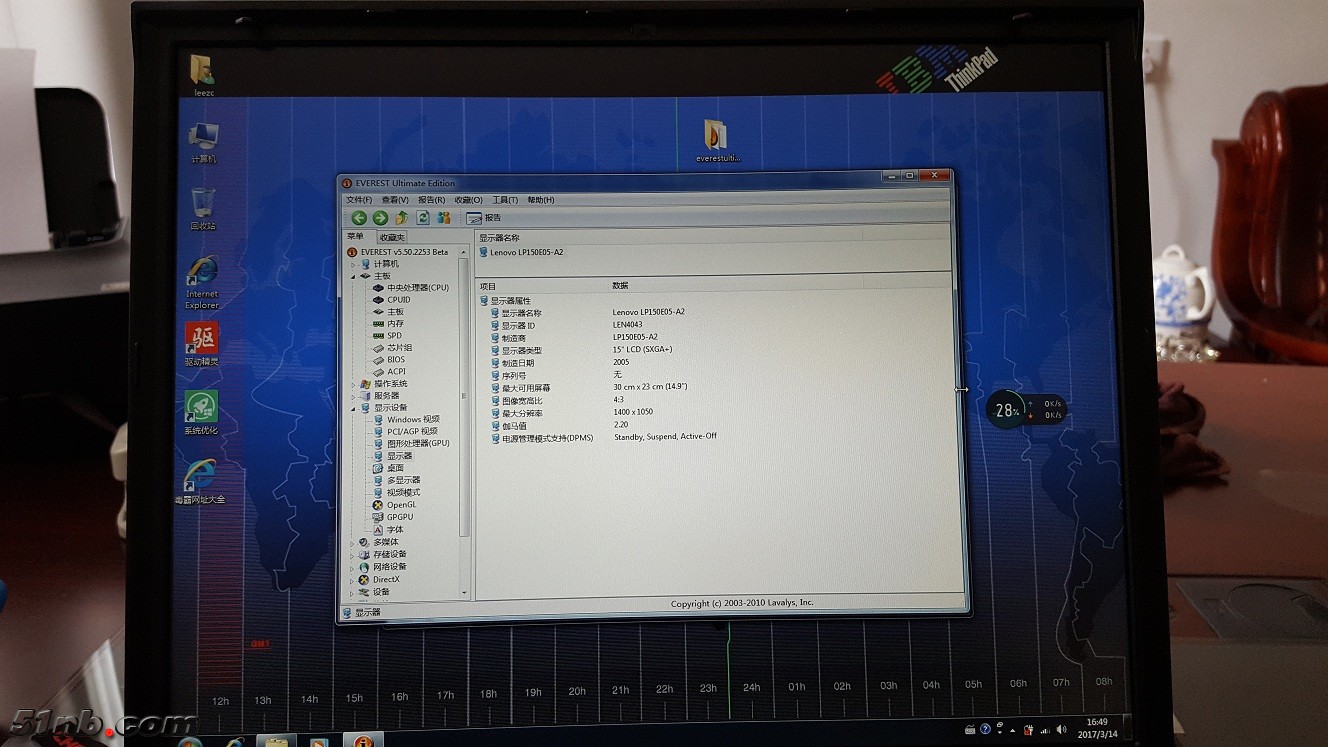This screenshot has width=1328, height=747.
Task: Select the everestulti folder on the desktop
Action: pos(716,136)
